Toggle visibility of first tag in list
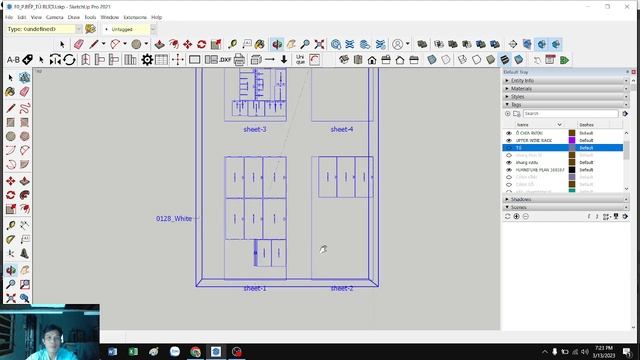 pos(509,133)
